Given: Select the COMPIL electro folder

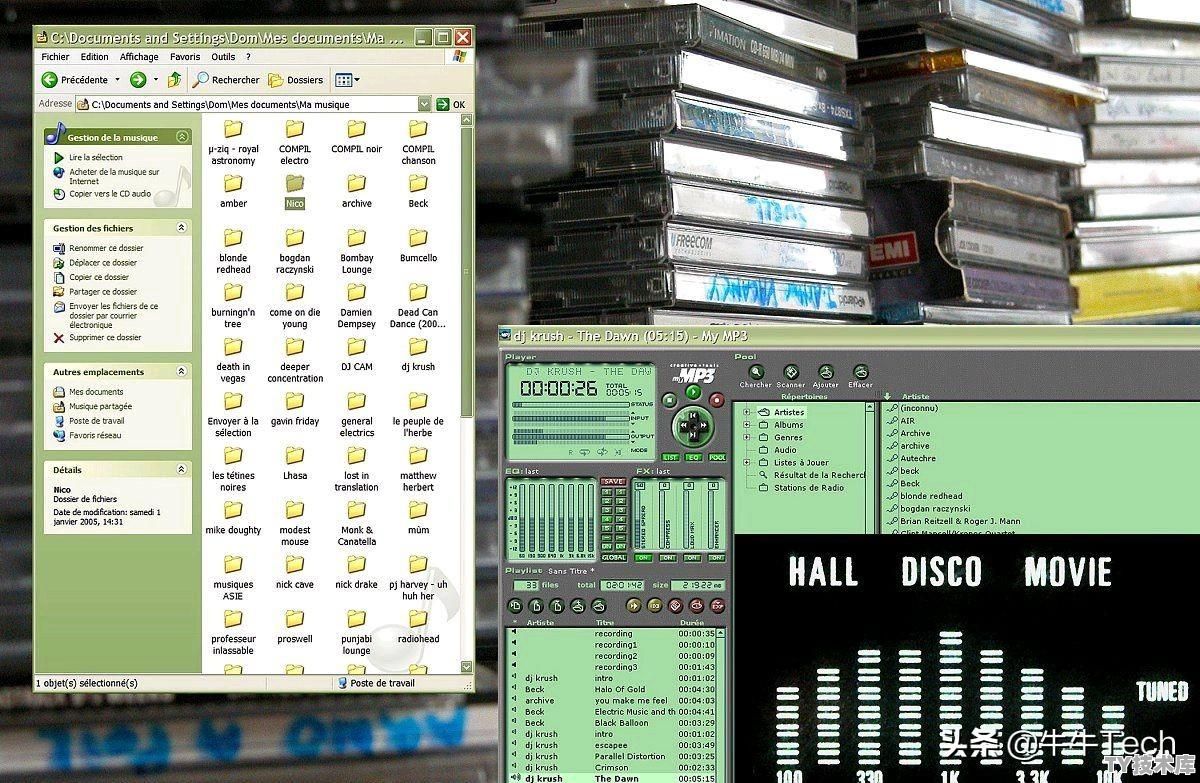Looking at the screenshot, I should (294, 141).
